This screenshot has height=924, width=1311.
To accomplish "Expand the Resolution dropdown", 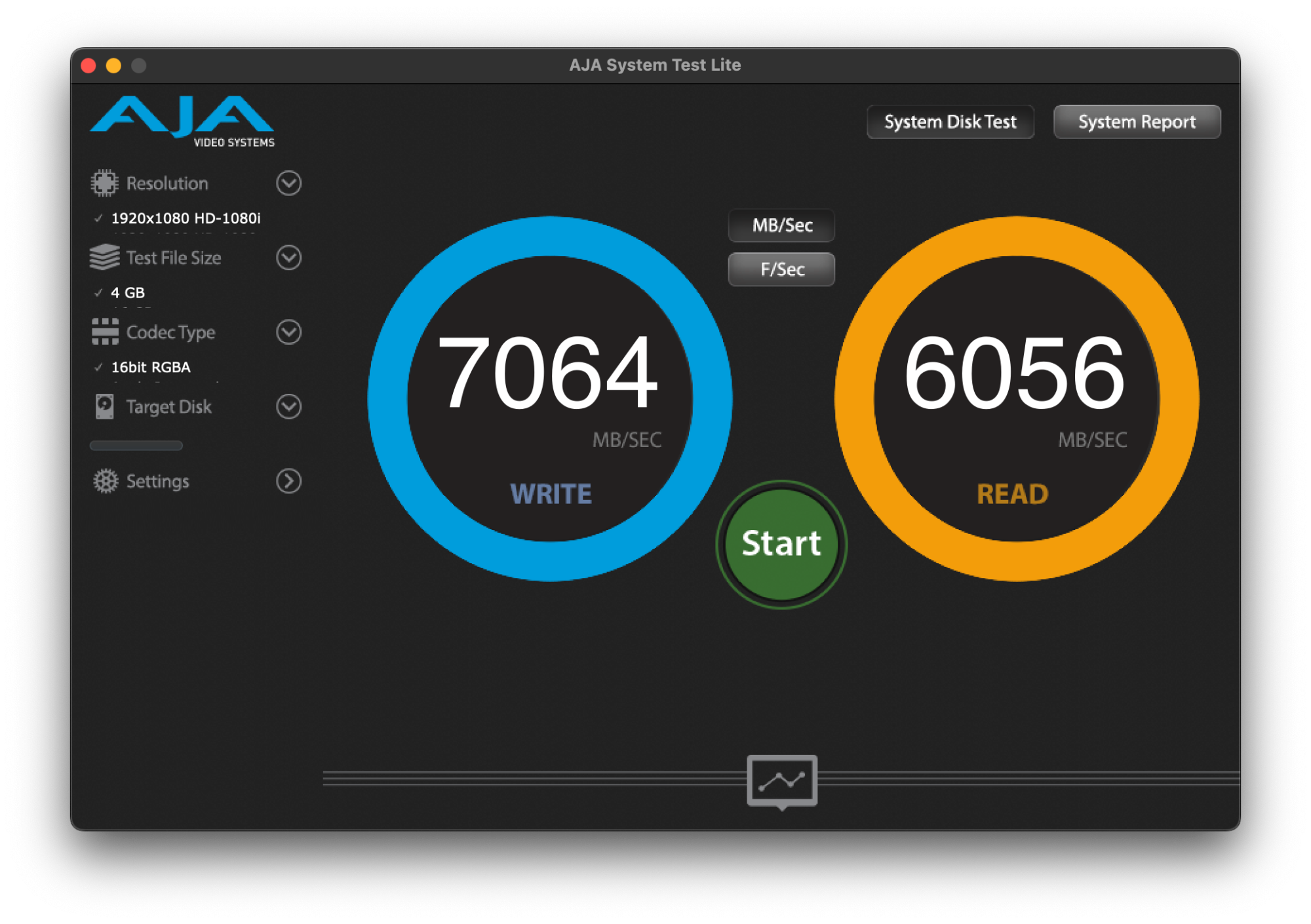I will click(288, 183).
